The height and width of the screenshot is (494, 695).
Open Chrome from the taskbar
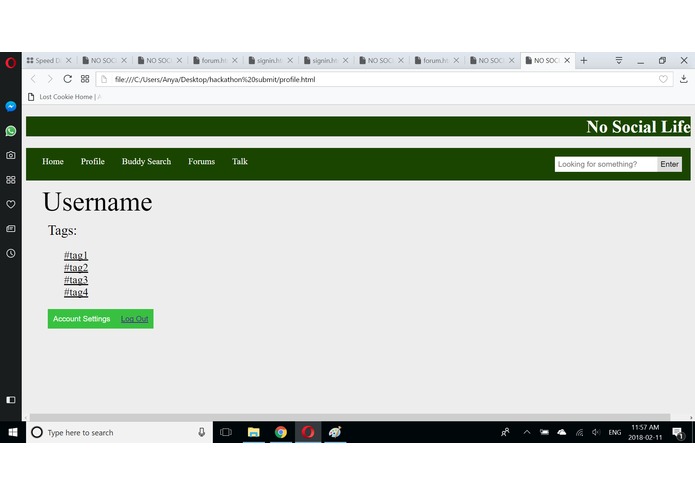click(281, 432)
